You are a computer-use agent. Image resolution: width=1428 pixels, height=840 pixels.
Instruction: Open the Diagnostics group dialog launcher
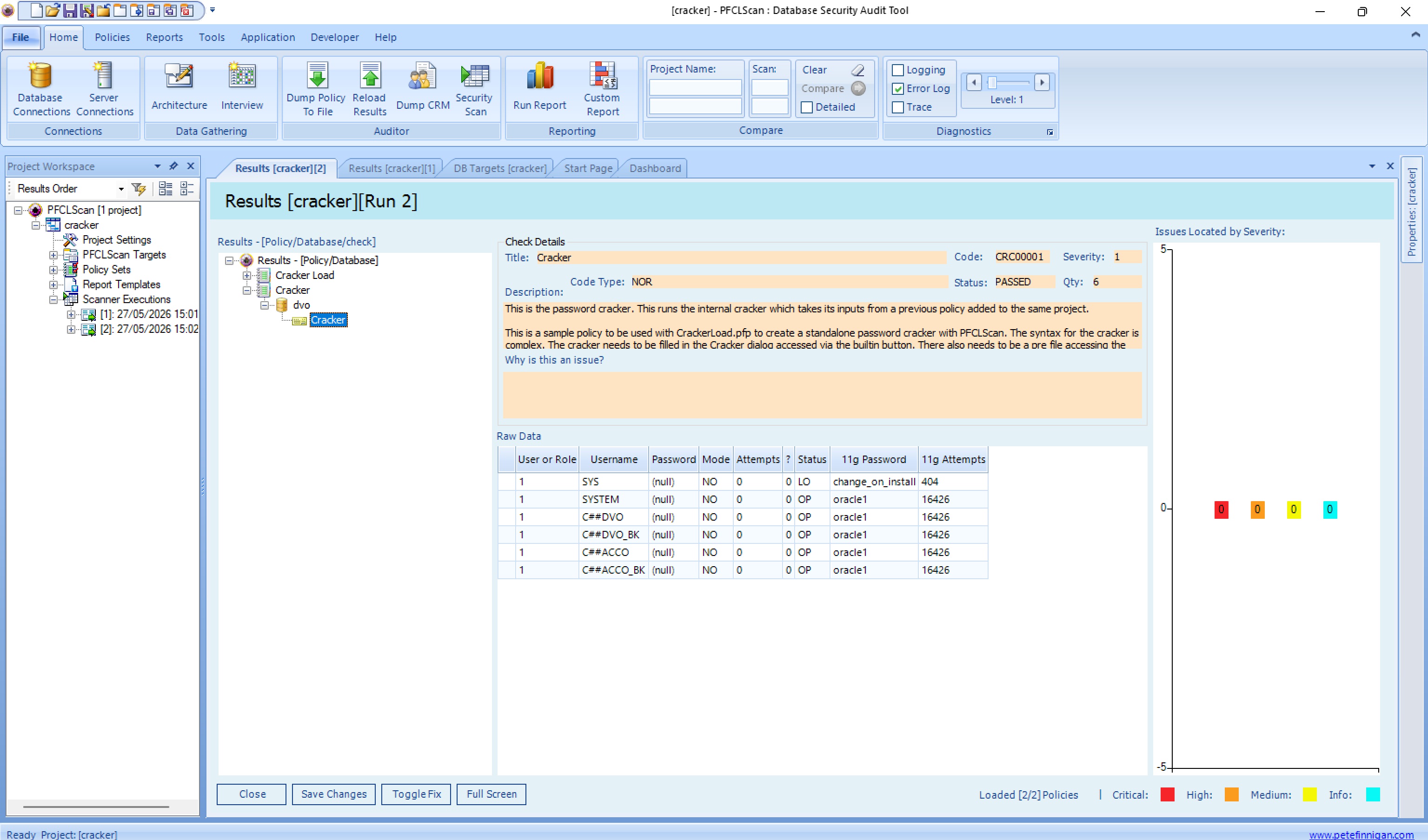[1050, 132]
